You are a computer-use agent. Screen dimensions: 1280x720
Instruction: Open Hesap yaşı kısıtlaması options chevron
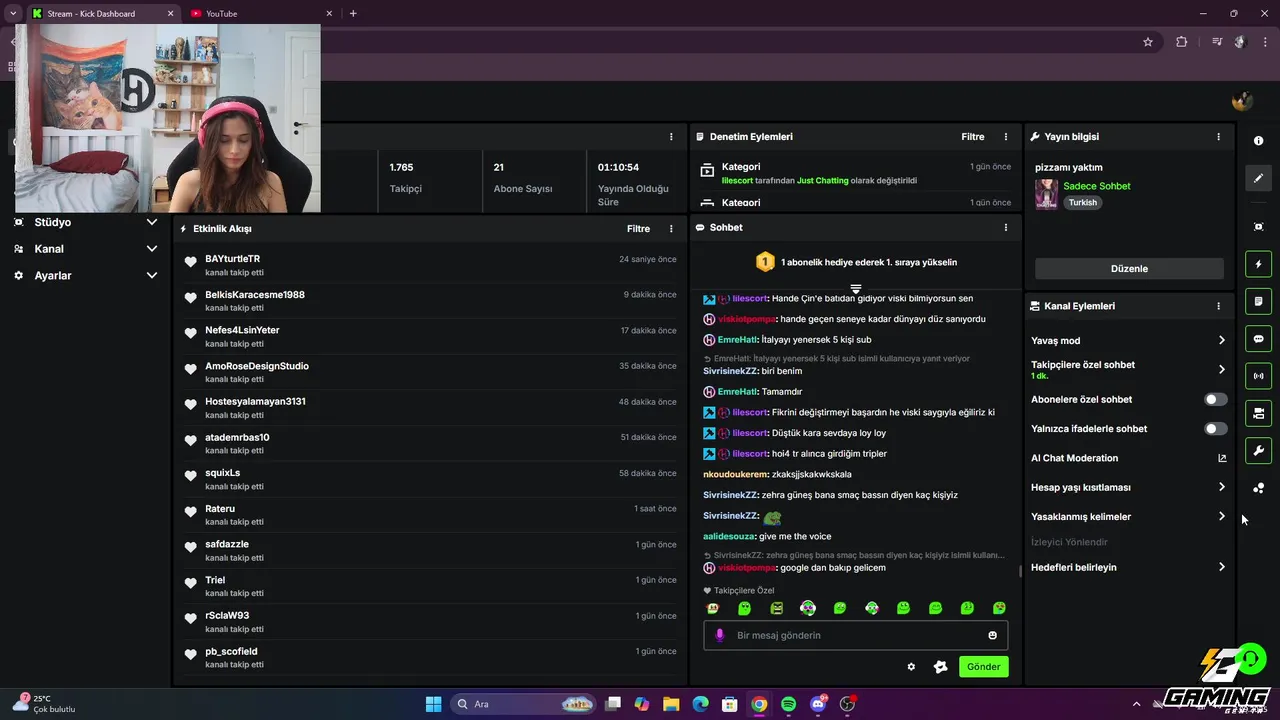[1221, 487]
